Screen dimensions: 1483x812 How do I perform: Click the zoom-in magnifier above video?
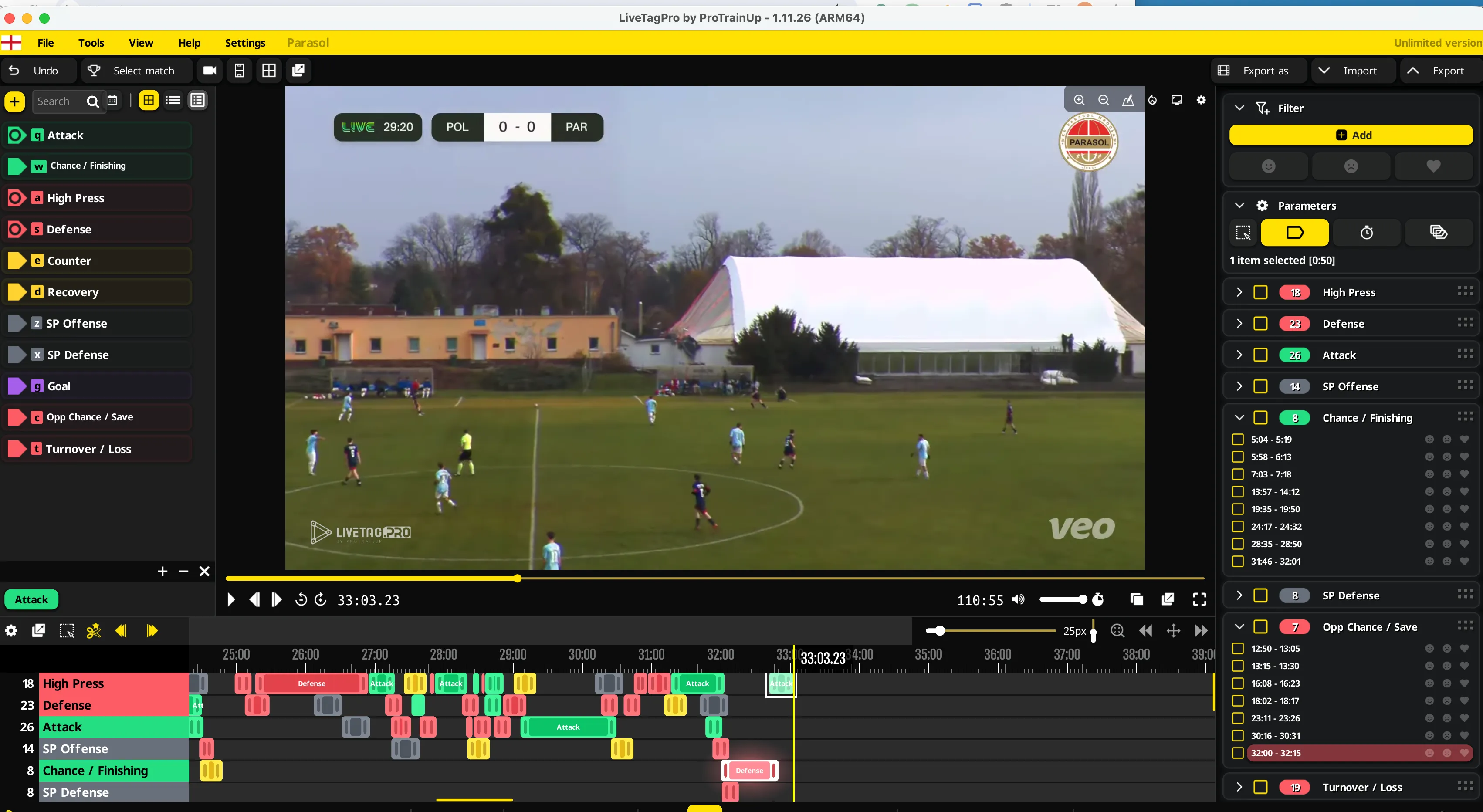coord(1079,100)
